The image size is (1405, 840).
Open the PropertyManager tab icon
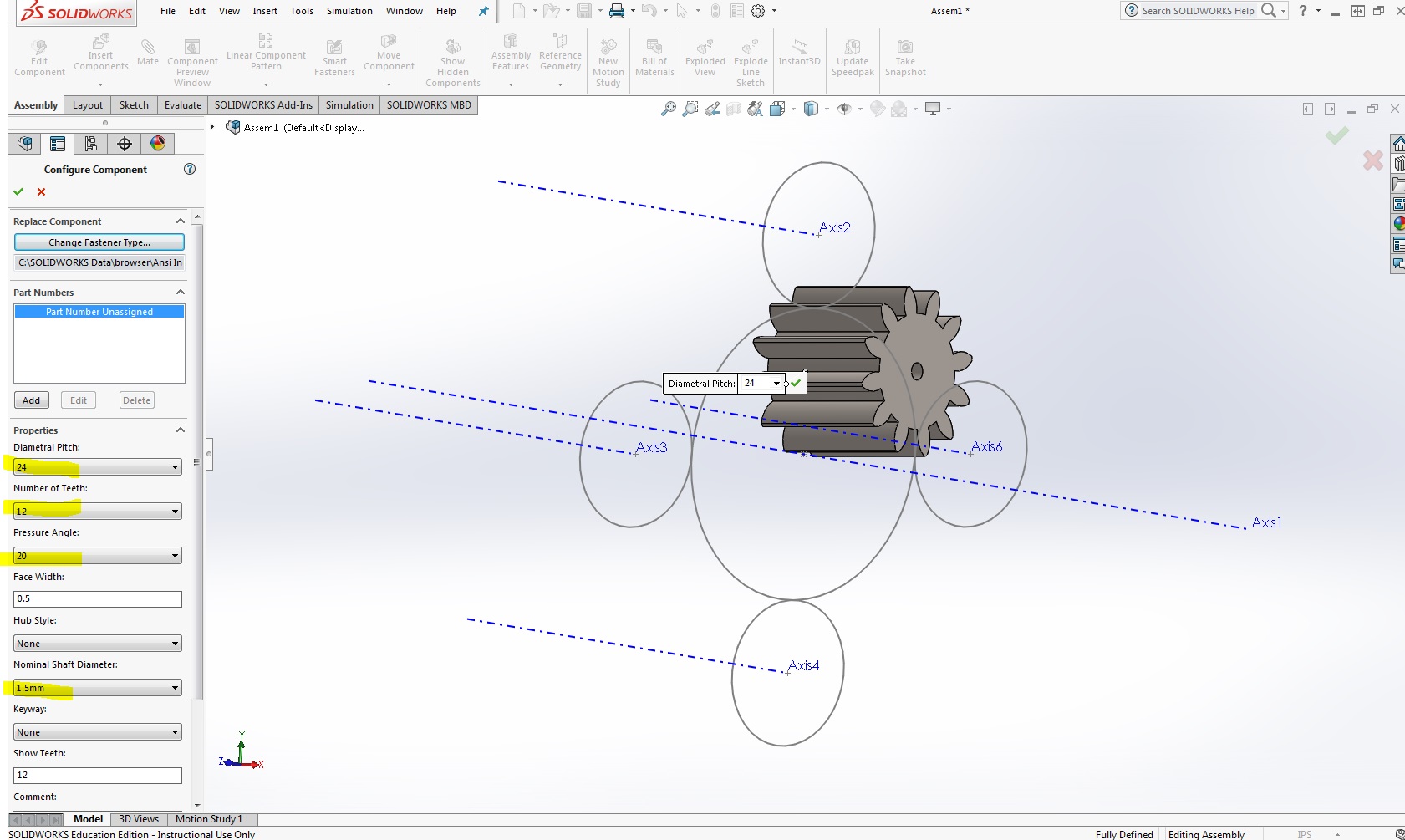tap(58, 144)
